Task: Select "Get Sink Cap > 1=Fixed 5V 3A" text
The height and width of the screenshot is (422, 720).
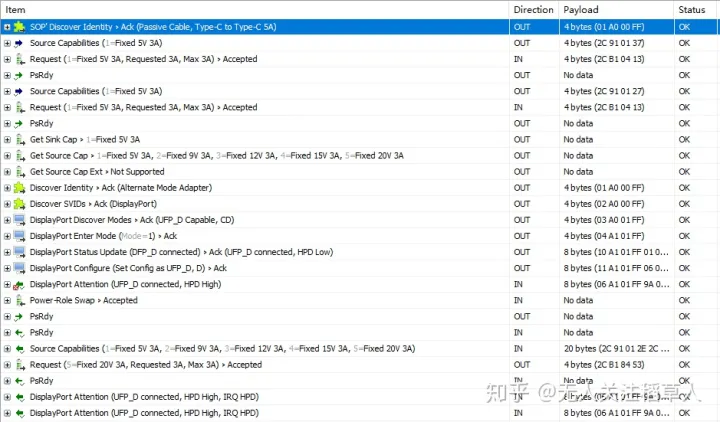Action: [85, 140]
